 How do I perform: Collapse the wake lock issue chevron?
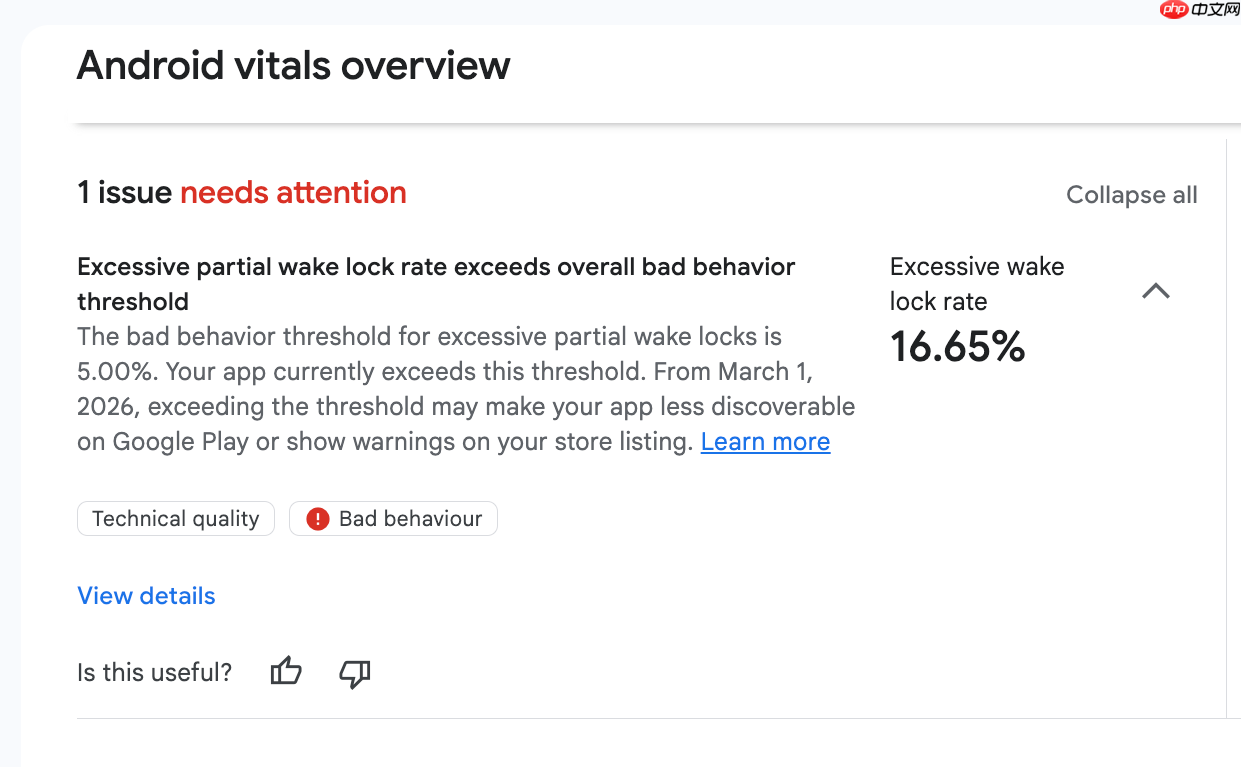click(1156, 291)
